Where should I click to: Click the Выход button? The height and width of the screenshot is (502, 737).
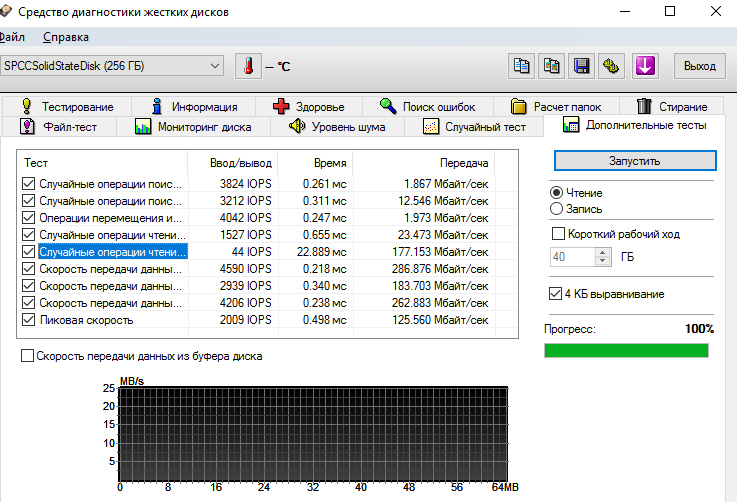click(700, 66)
